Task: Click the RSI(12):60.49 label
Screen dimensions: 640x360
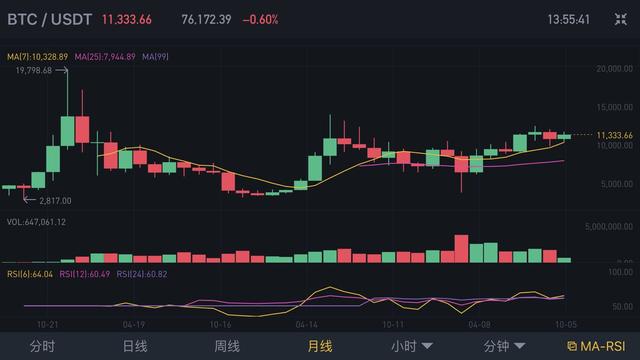Action: pos(84,274)
